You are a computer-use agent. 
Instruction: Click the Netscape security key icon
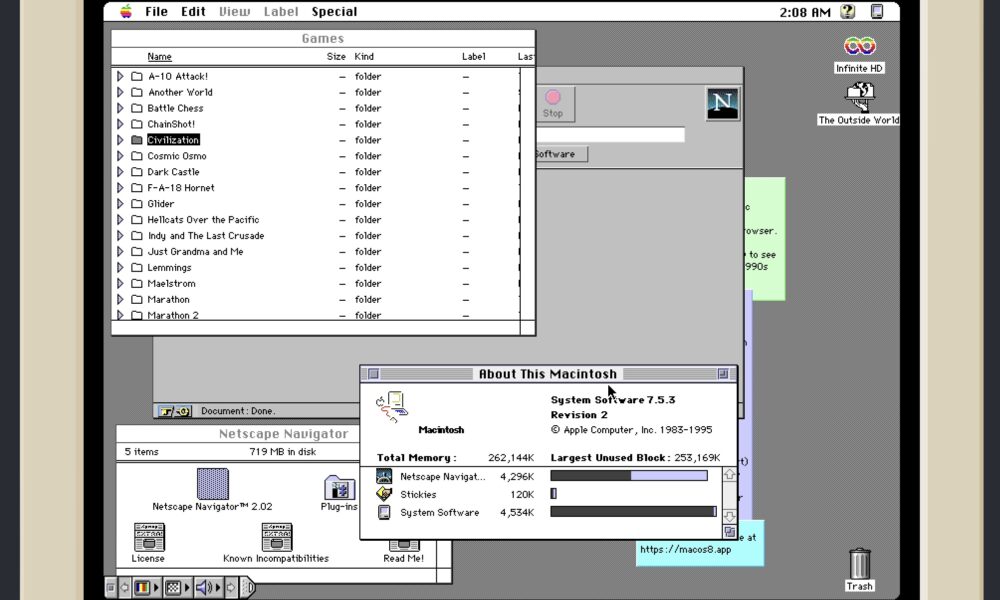pyautogui.click(x=175, y=411)
